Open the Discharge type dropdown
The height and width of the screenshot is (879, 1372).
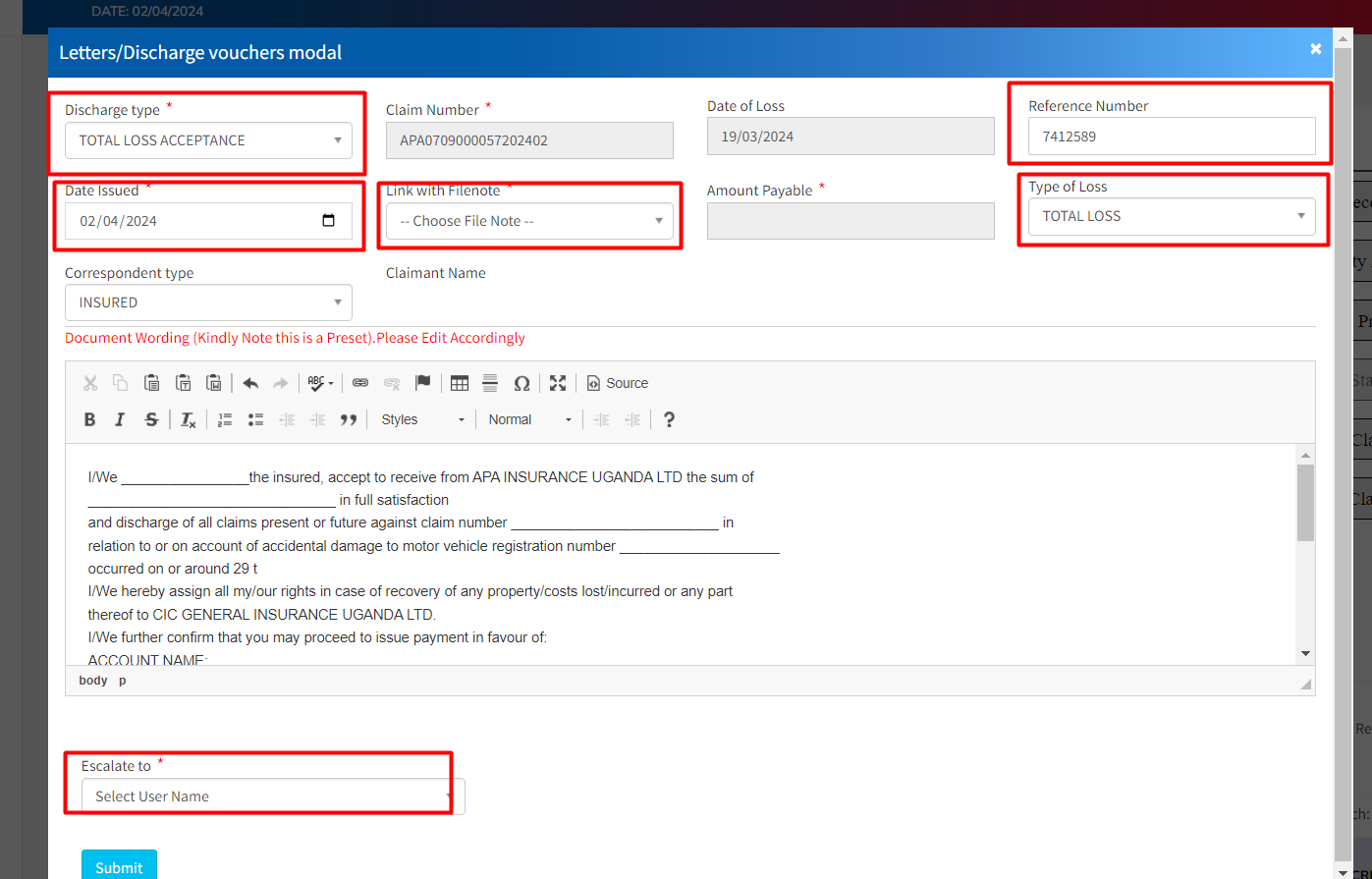pos(208,140)
